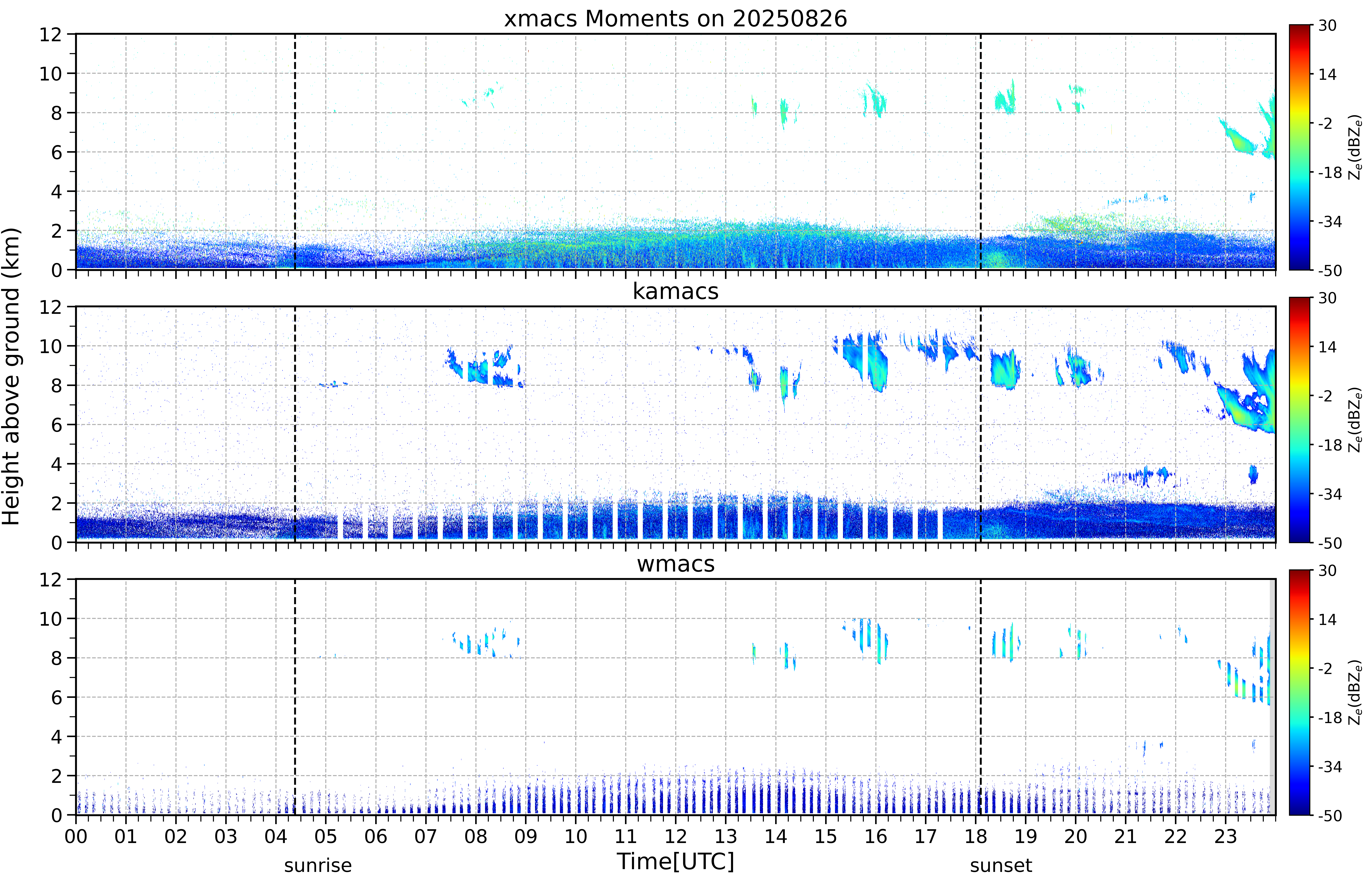Click the sunset dashed line in kamacs panel
Image resolution: width=1372 pixels, height=885 pixels.
pos(981,424)
